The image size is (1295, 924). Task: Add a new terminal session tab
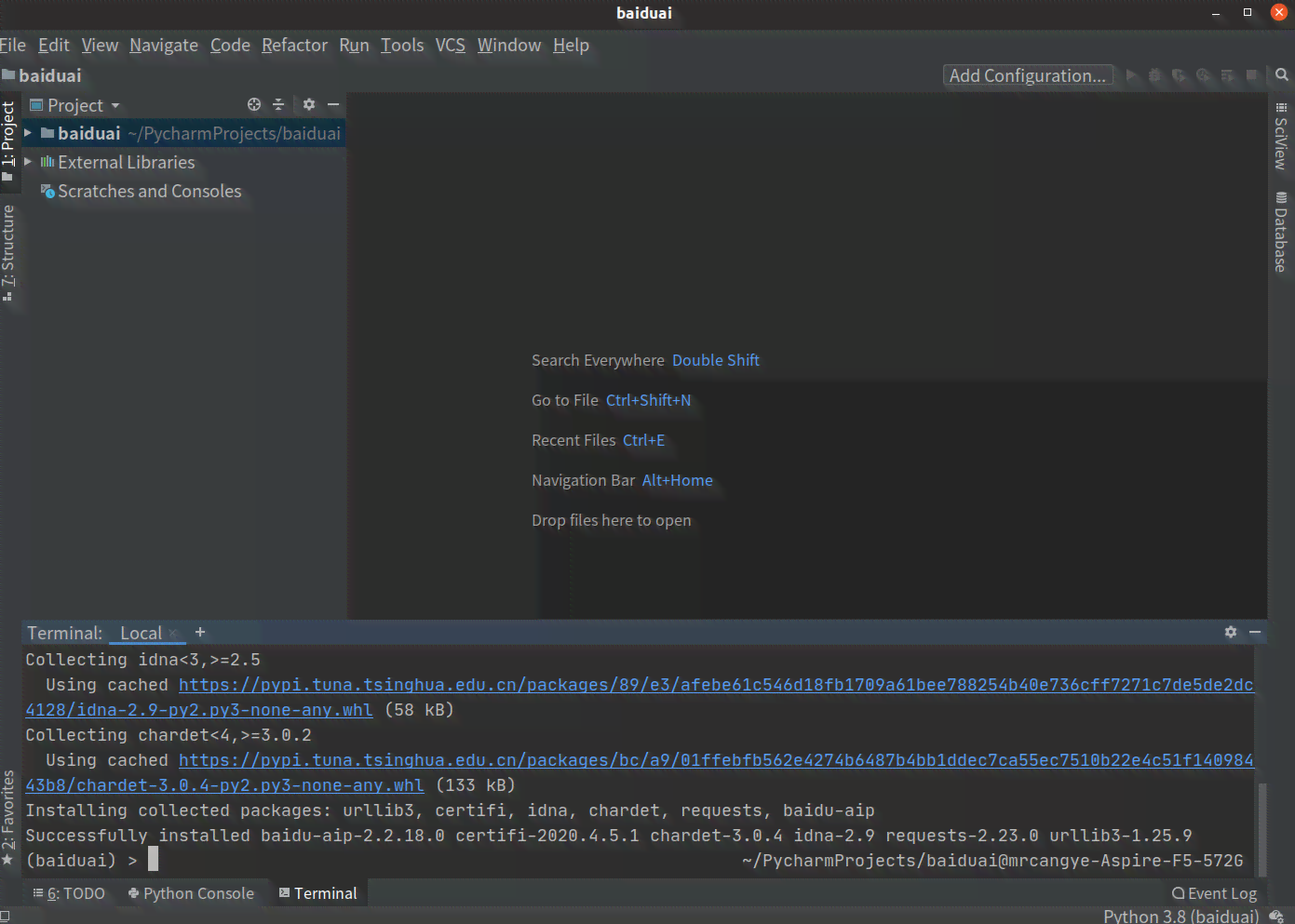click(x=199, y=632)
